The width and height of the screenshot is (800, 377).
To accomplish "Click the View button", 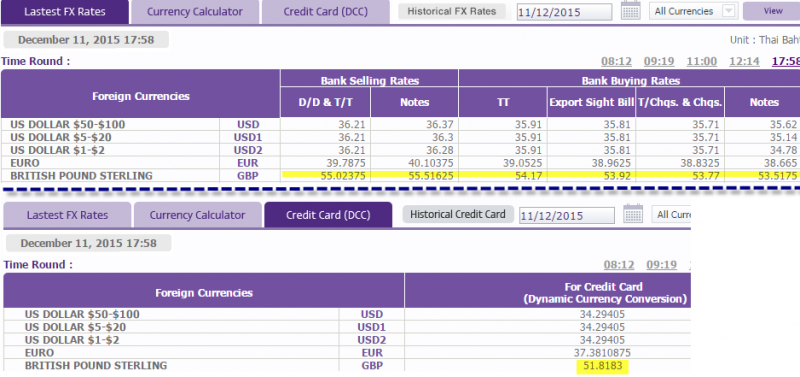I will pos(771,11).
